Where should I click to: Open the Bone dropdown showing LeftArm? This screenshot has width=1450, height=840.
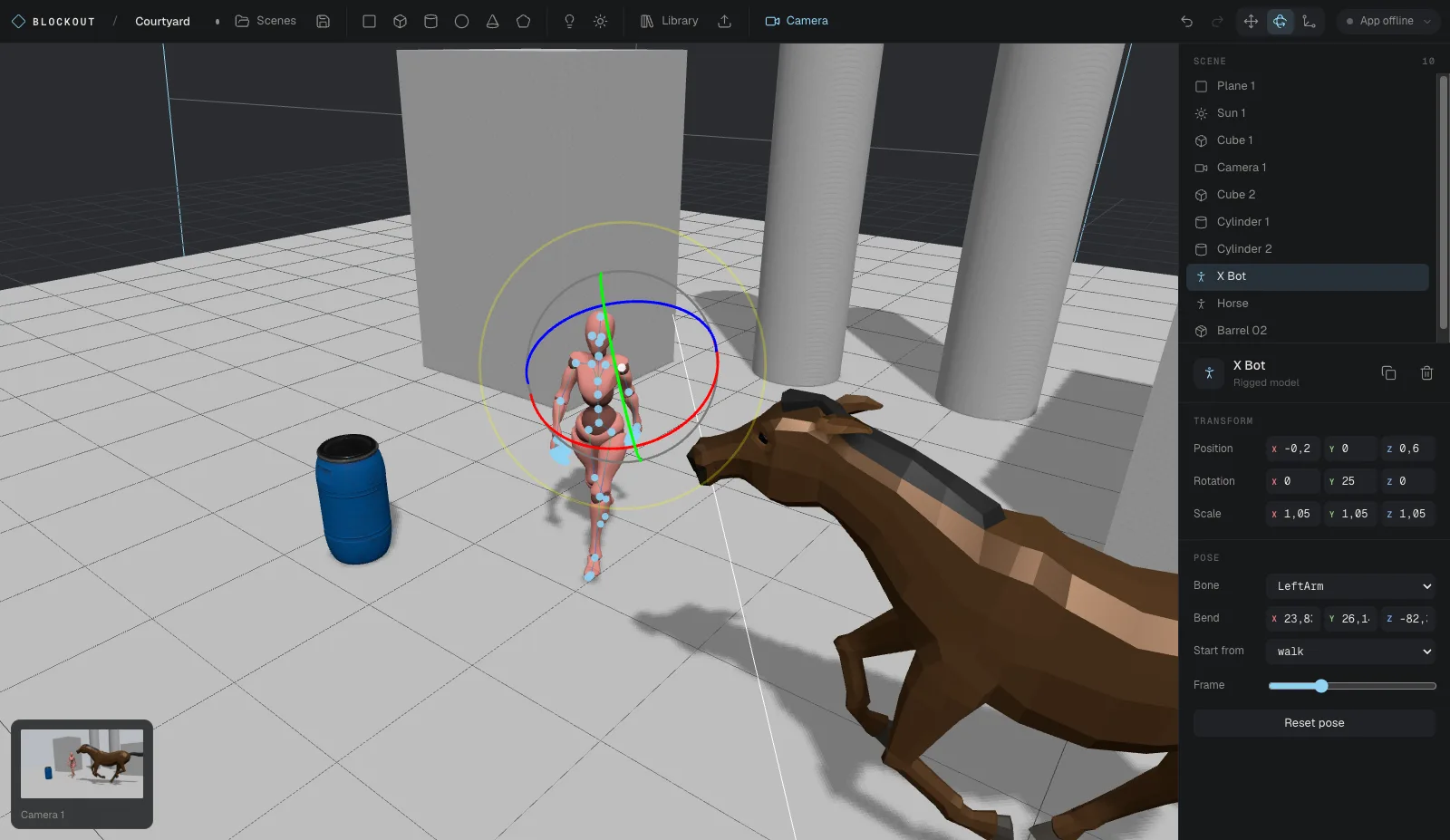(x=1350, y=586)
